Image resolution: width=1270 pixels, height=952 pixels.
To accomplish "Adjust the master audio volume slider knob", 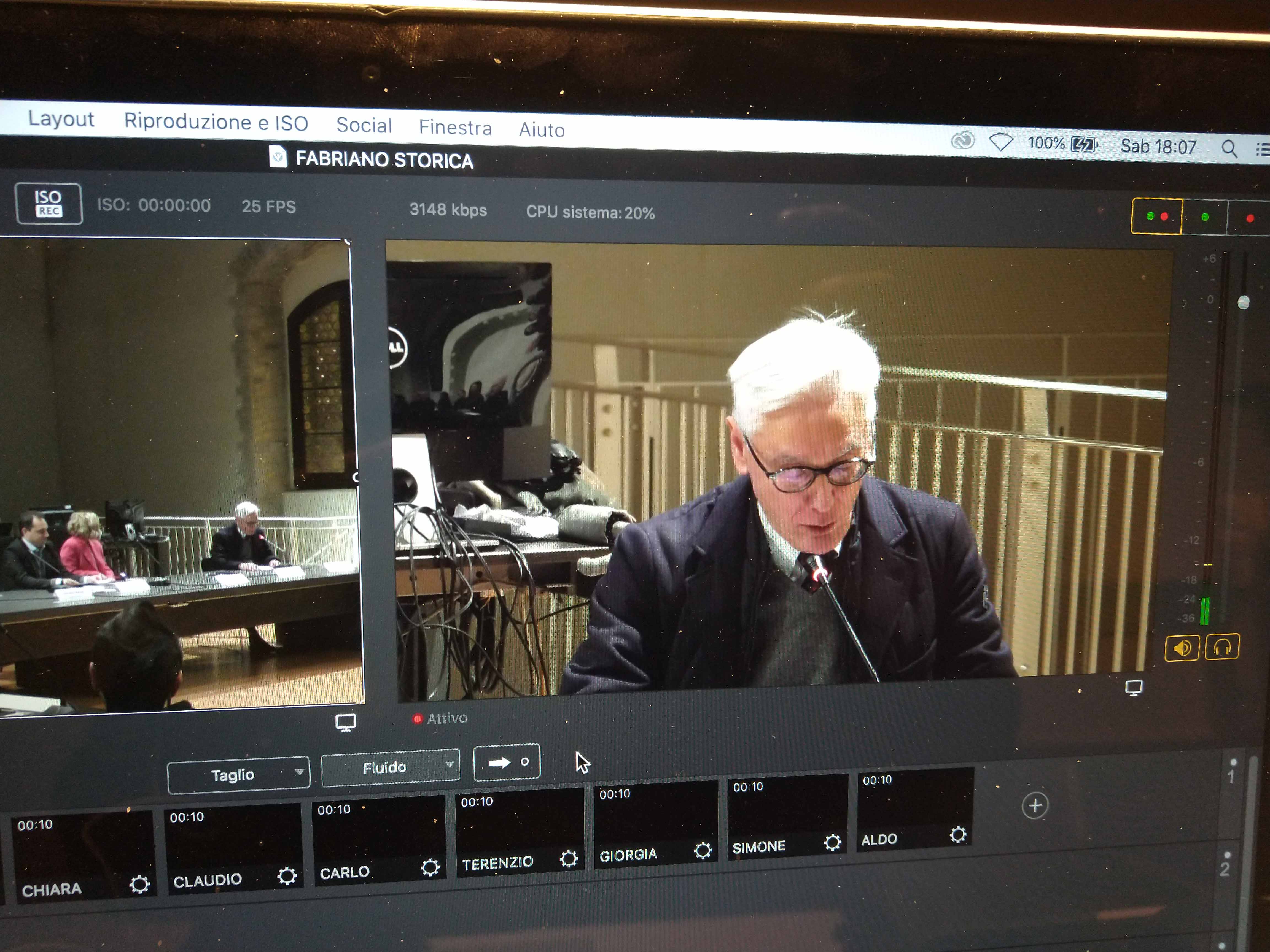I will pyautogui.click(x=1243, y=302).
